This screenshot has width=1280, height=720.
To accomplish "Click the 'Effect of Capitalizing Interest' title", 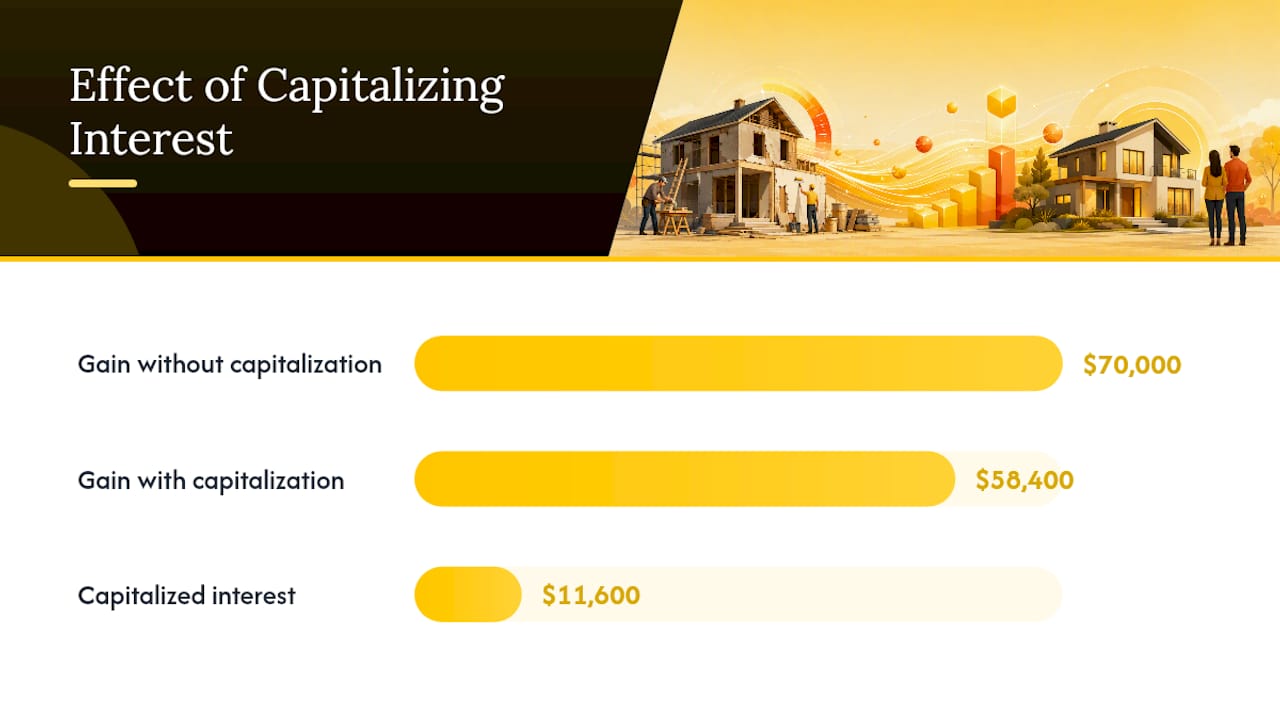I will coord(287,112).
